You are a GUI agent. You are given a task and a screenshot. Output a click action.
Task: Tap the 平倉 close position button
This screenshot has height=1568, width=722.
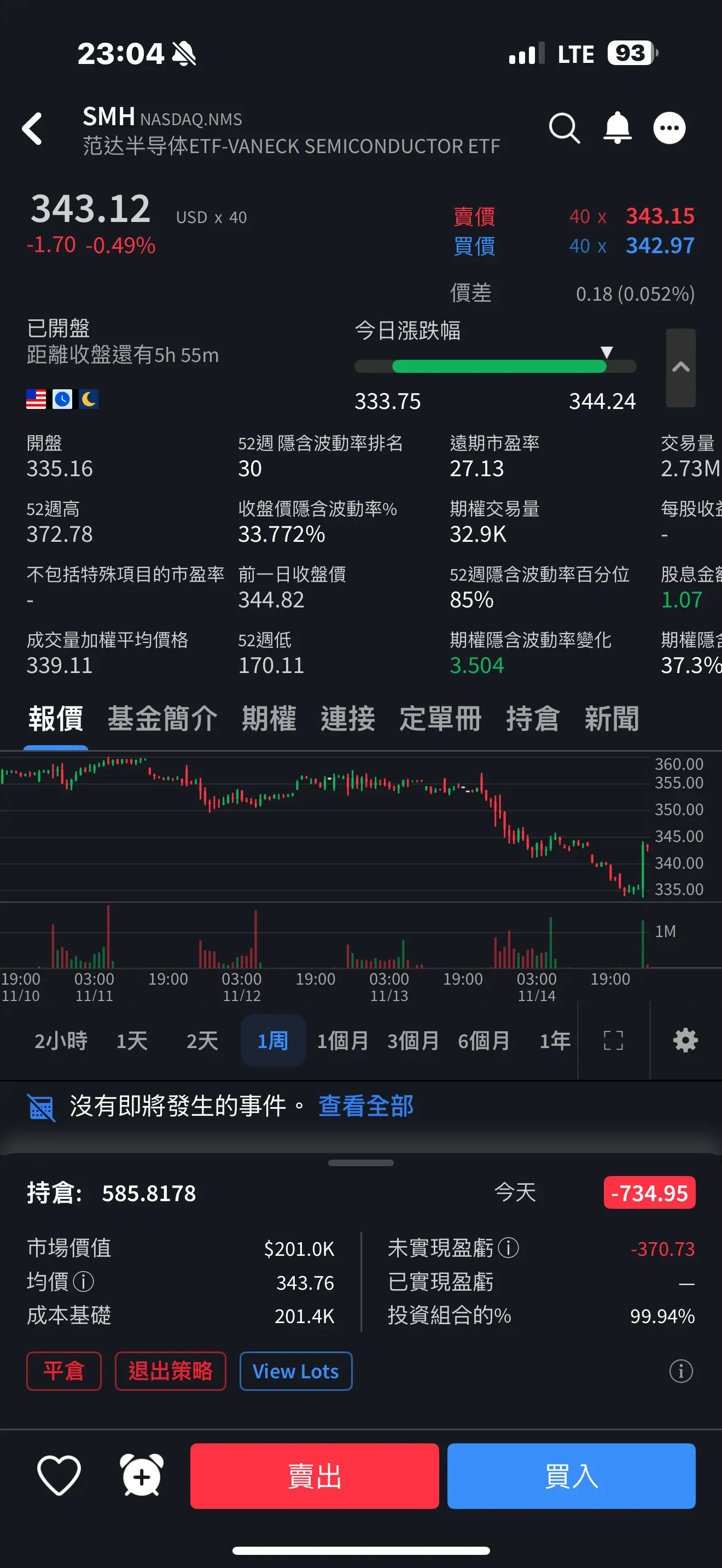[x=64, y=1371]
